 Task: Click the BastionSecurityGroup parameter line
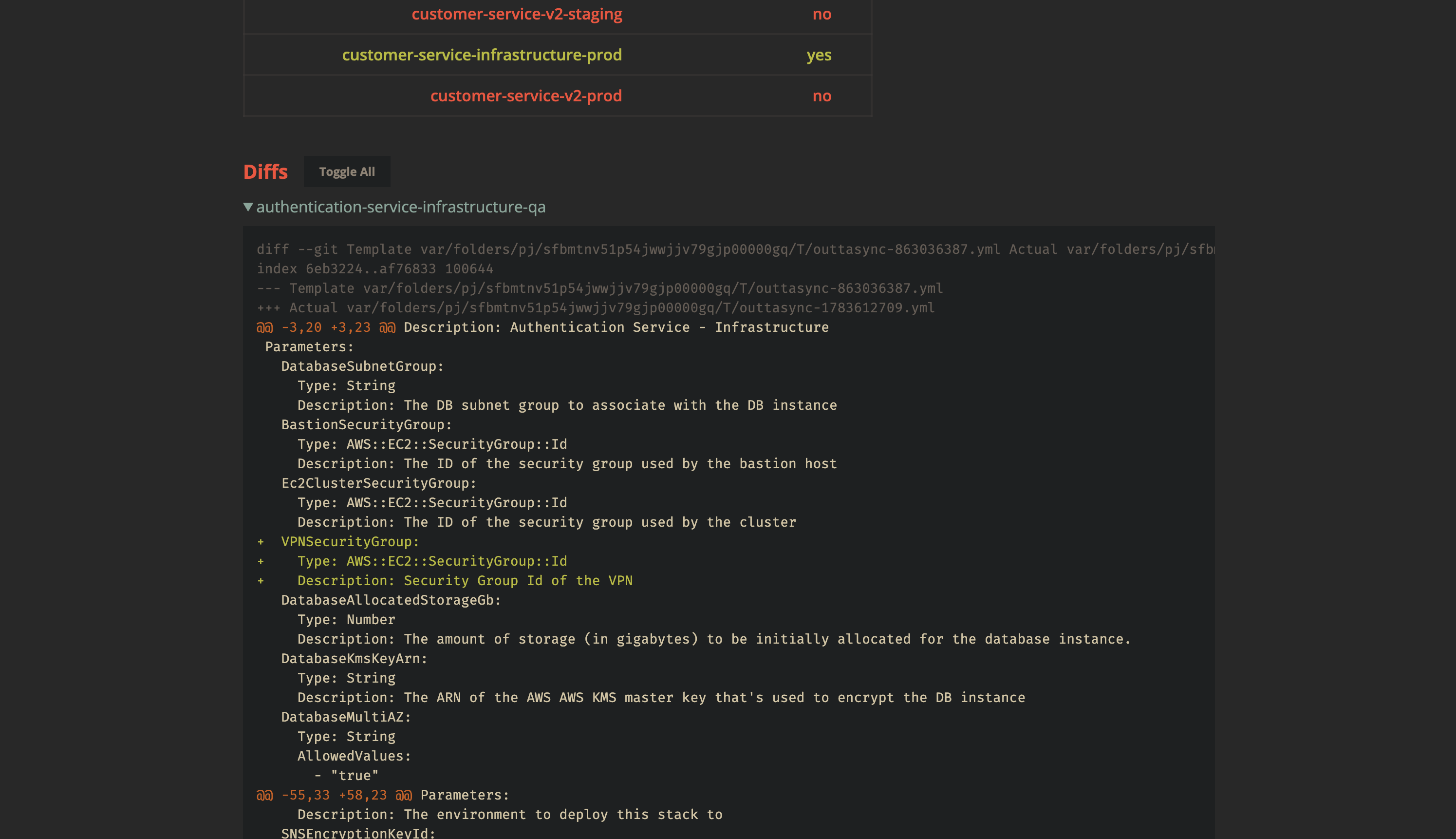pos(366,425)
